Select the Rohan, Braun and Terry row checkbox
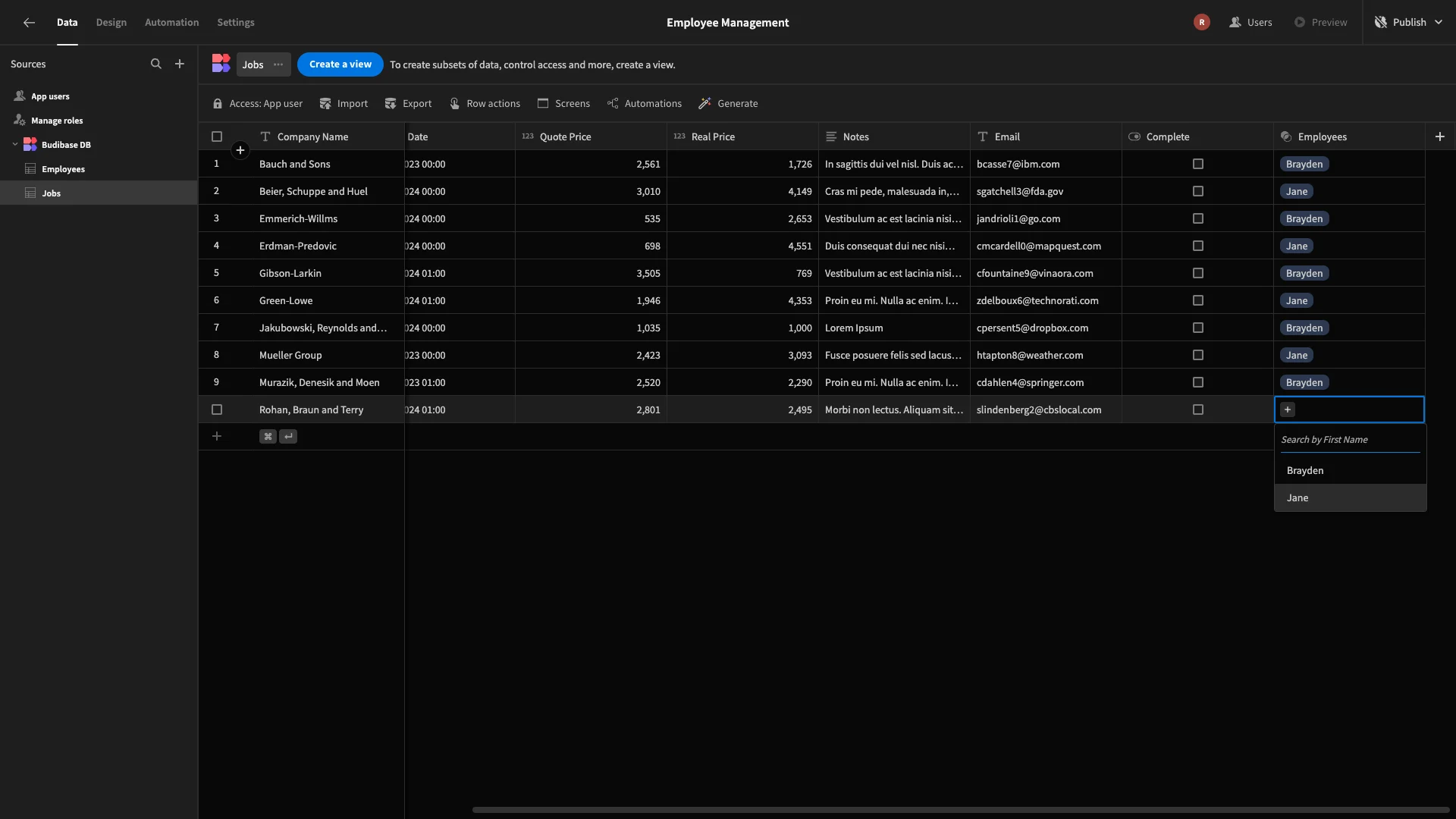1456x819 pixels. [x=217, y=409]
